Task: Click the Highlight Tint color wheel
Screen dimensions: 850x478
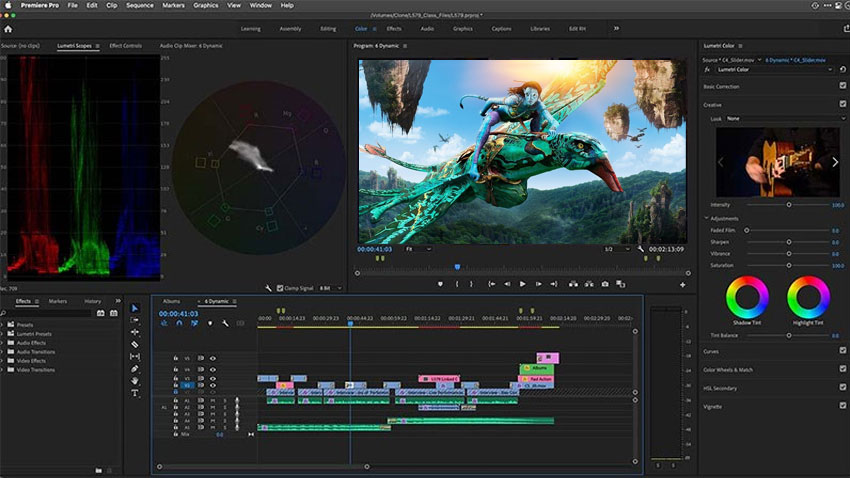Action: click(x=808, y=297)
